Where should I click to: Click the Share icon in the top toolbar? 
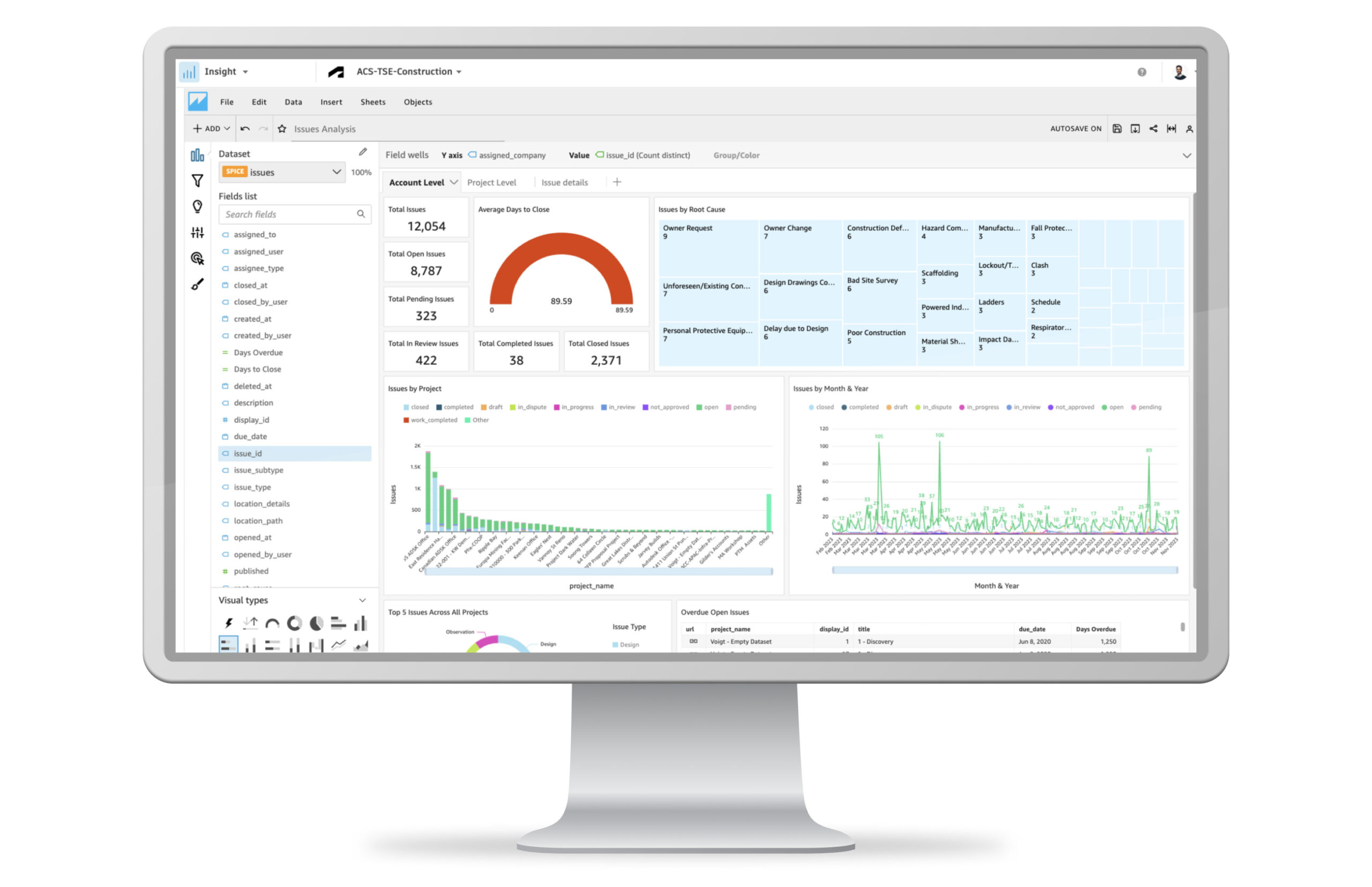coord(1153,129)
